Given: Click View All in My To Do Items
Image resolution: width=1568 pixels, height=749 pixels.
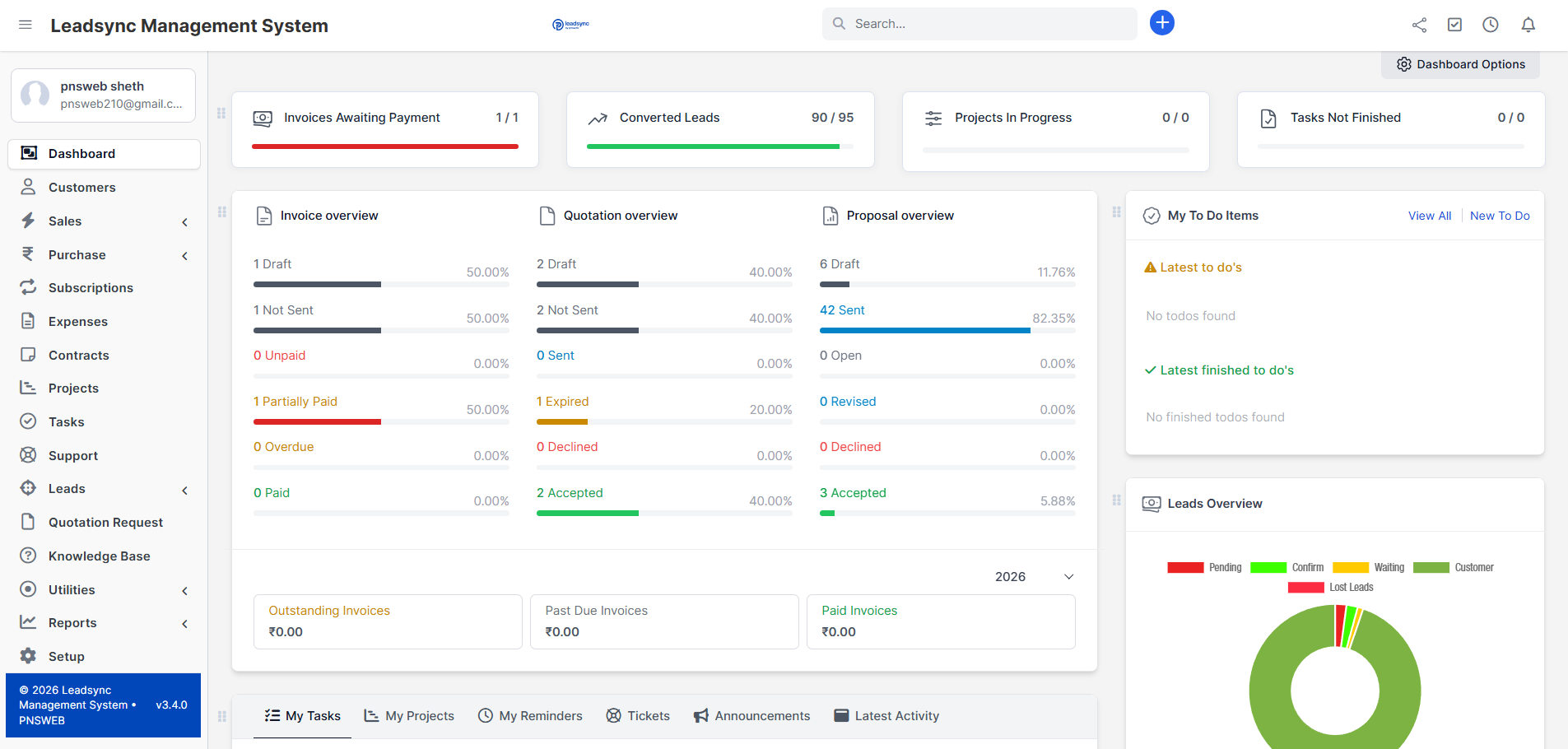Looking at the screenshot, I should tap(1430, 215).
